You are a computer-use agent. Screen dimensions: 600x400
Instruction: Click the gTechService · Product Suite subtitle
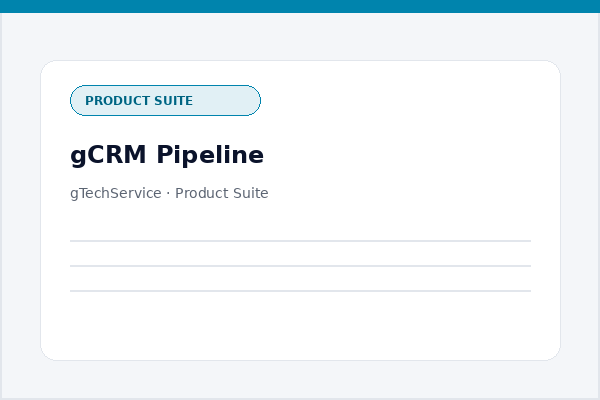169,193
